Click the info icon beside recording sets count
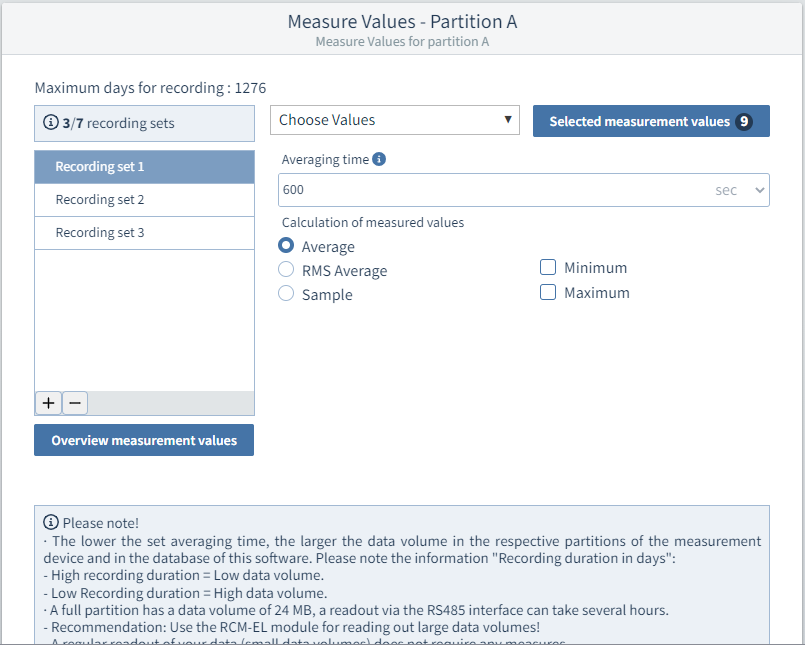 (x=50, y=123)
